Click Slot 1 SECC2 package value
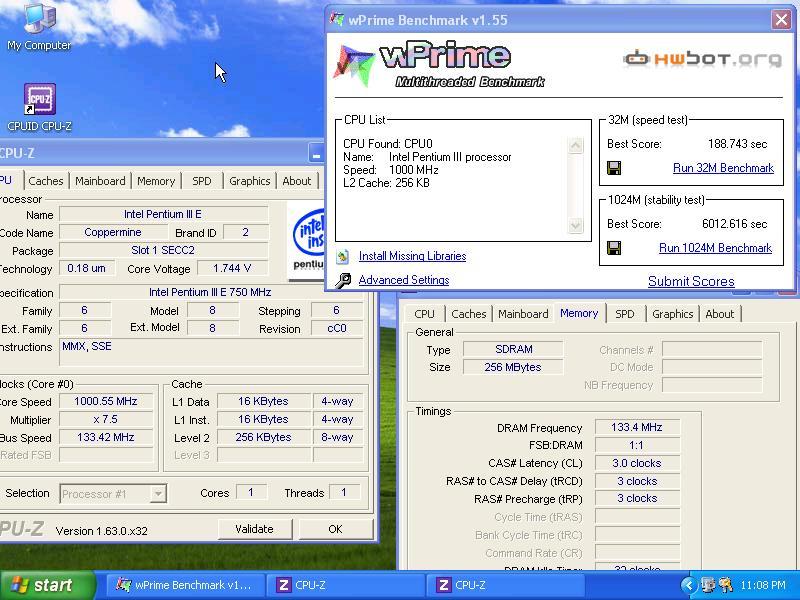 (163, 250)
